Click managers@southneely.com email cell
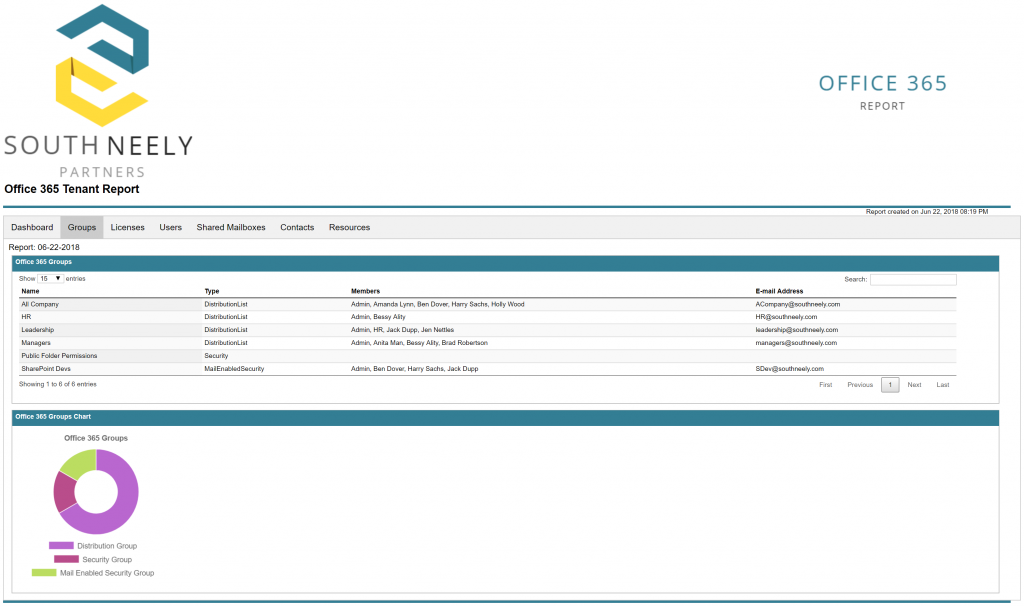The height and width of the screenshot is (607, 1024). tap(796, 343)
